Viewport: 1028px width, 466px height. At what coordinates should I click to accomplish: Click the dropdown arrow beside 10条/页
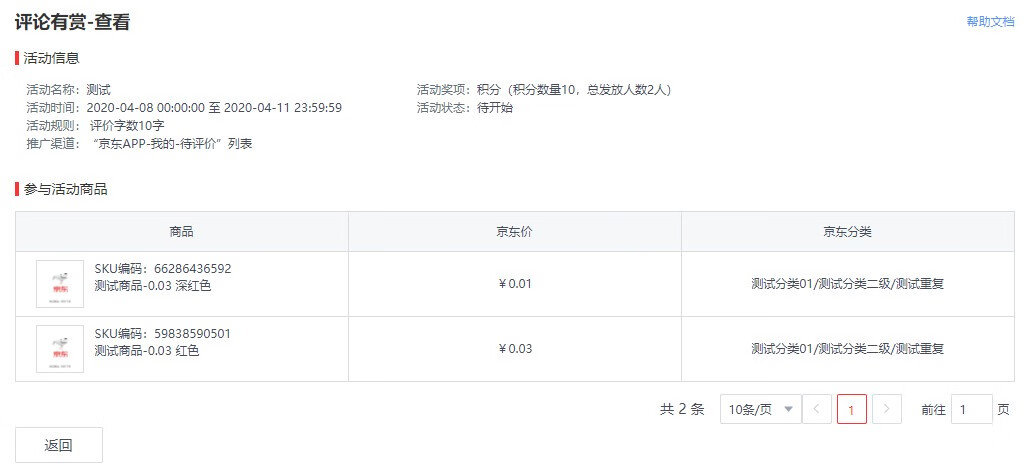point(789,409)
